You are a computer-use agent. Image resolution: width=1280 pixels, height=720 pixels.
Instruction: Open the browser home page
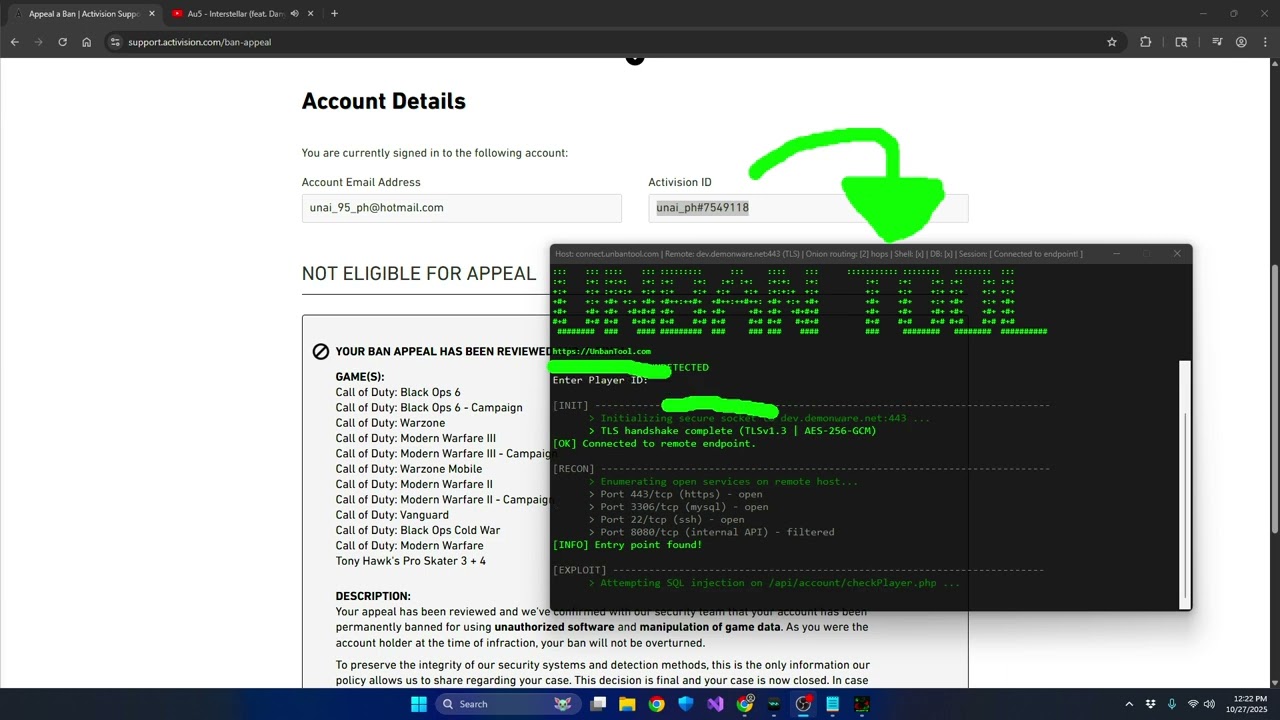[87, 42]
